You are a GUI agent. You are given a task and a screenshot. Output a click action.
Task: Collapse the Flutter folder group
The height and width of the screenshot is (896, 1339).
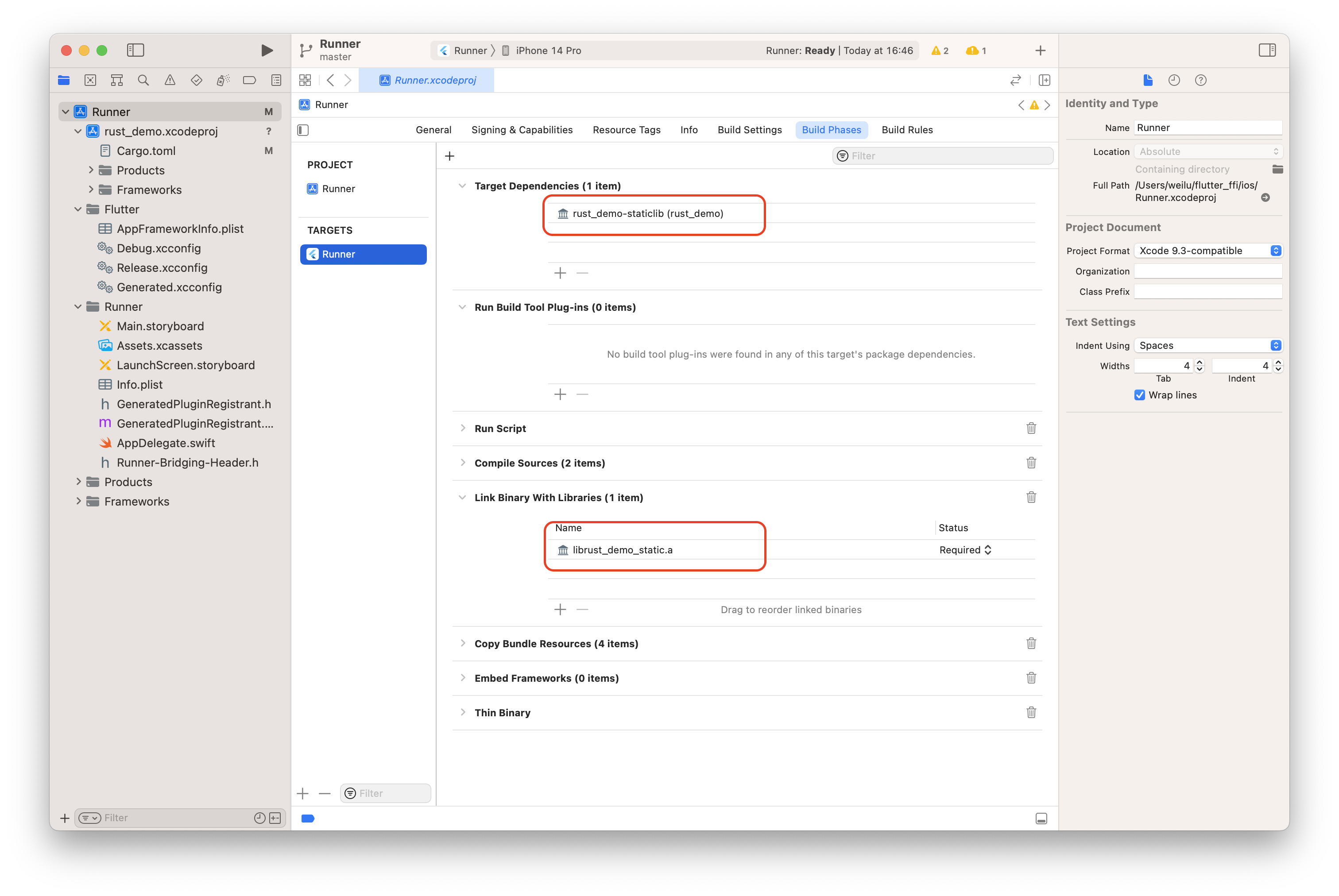click(78, 209)
